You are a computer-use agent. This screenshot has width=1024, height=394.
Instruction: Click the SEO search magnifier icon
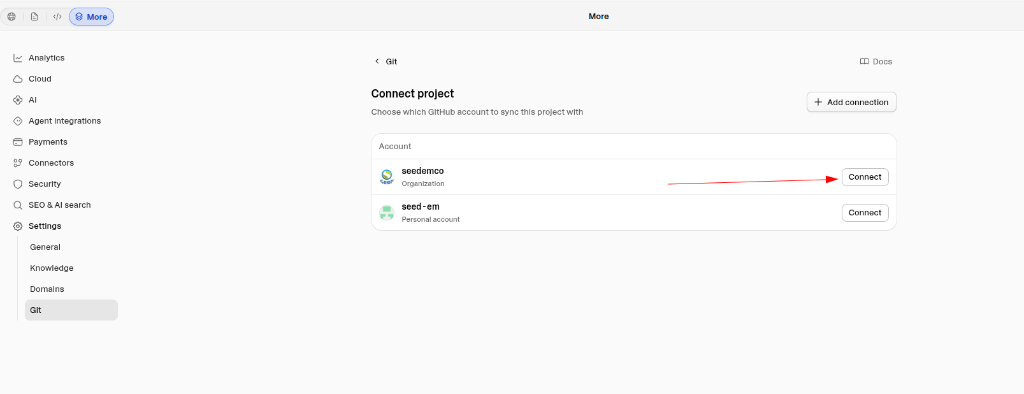coord(18,205)
